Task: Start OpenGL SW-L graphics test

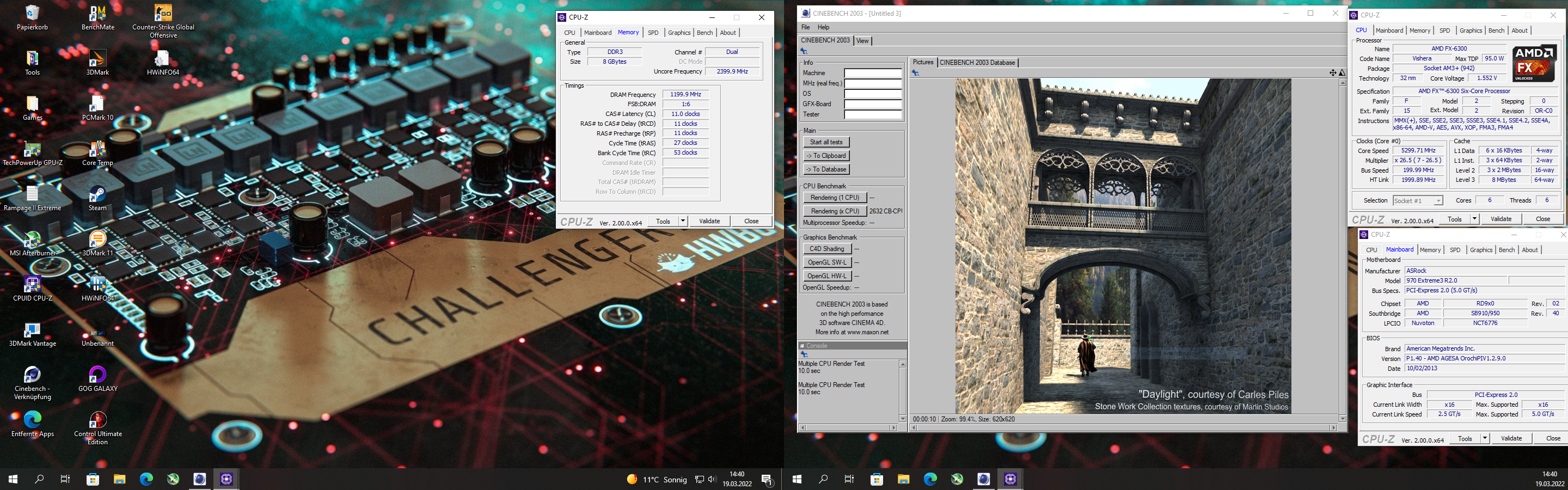Action: coord(826,262)
